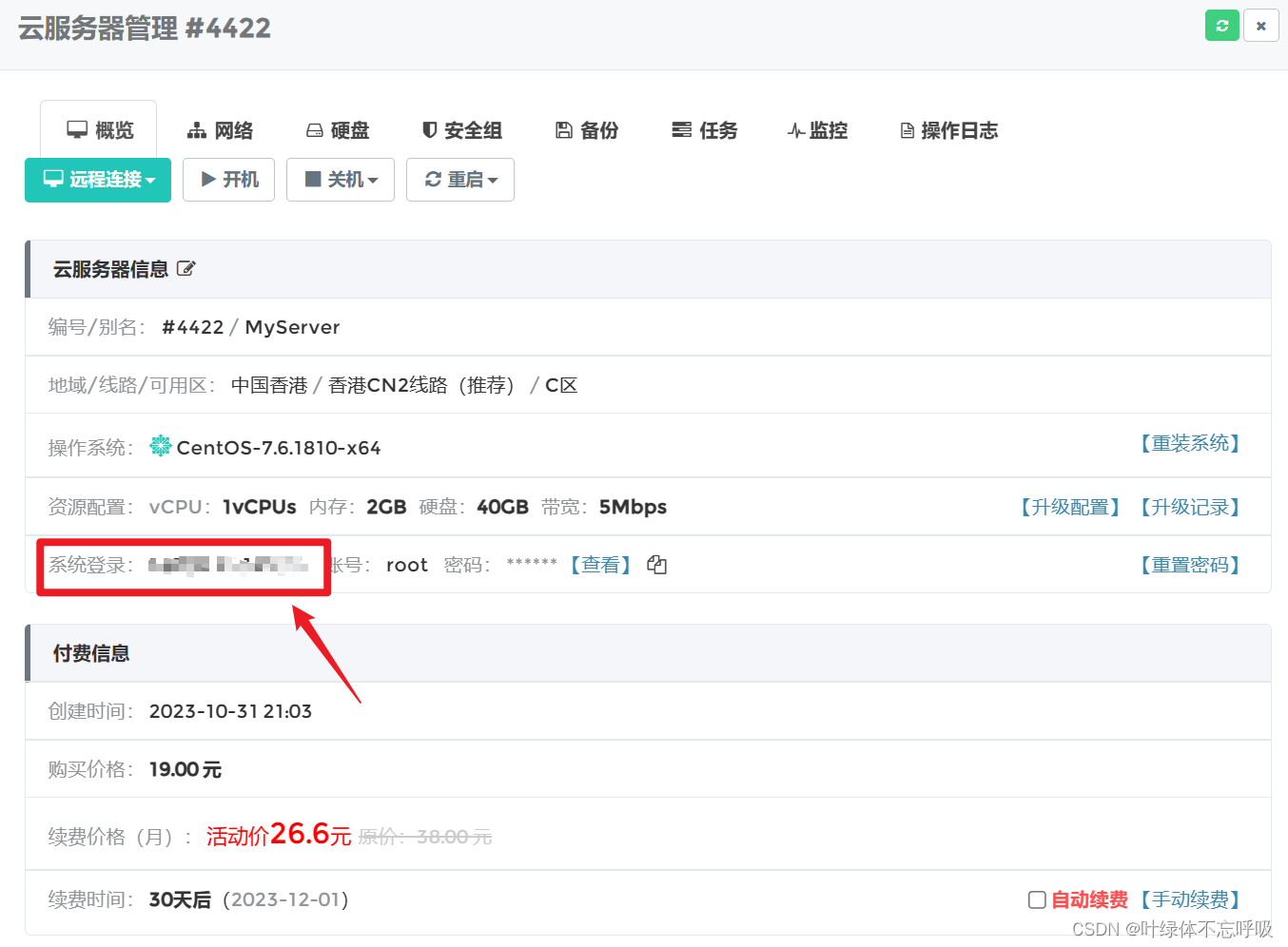Select the alias text MyServer
This screenshot has width=1288, height=947.
point(292,327)
